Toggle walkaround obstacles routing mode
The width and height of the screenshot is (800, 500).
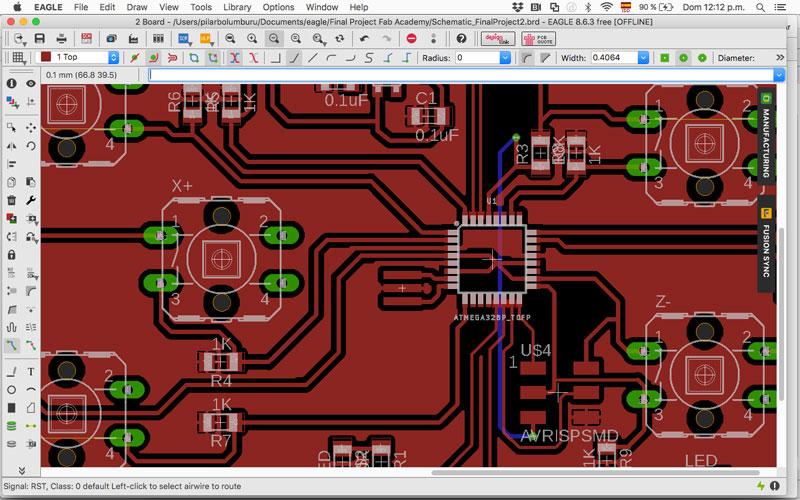tap(154, 58)
